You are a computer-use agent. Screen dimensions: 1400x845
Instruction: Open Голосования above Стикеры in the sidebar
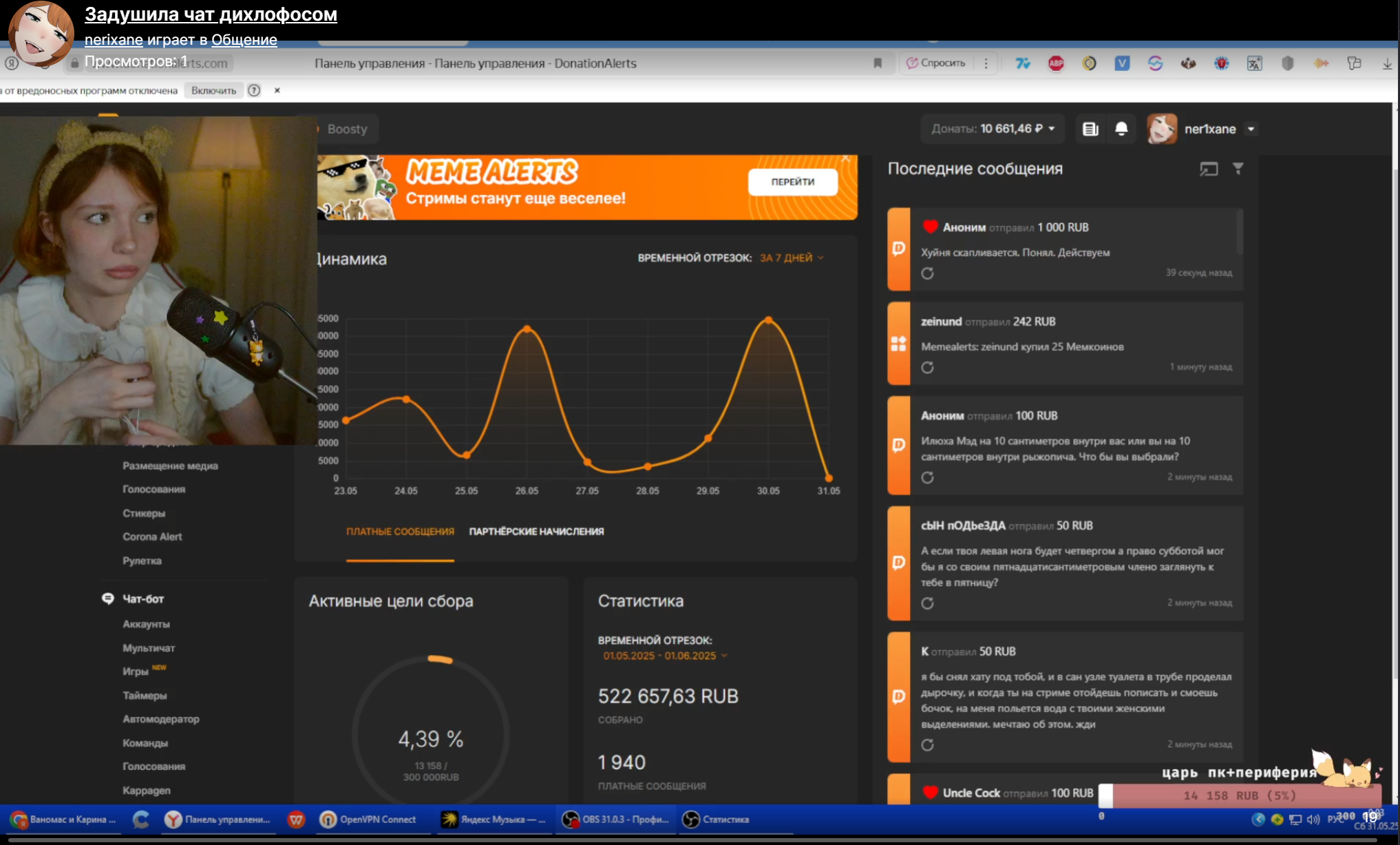coord(153,490)
